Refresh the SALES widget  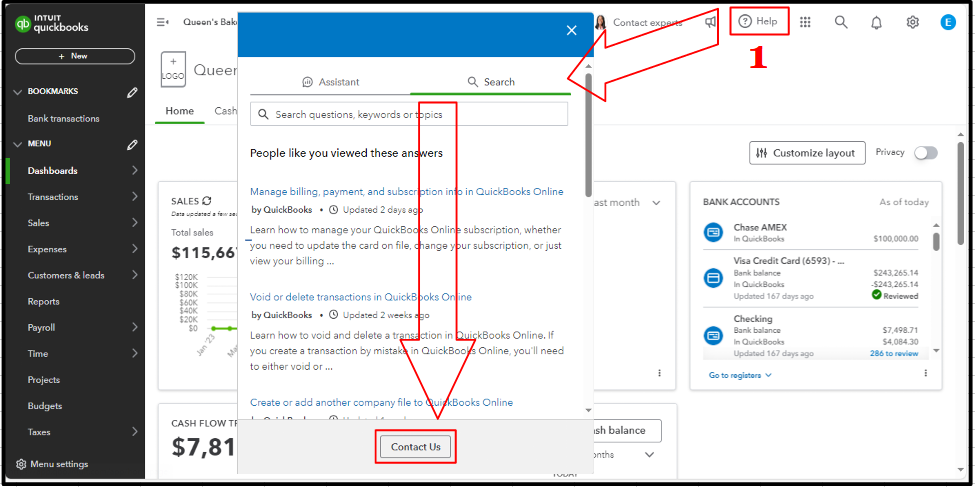point(207,201)
